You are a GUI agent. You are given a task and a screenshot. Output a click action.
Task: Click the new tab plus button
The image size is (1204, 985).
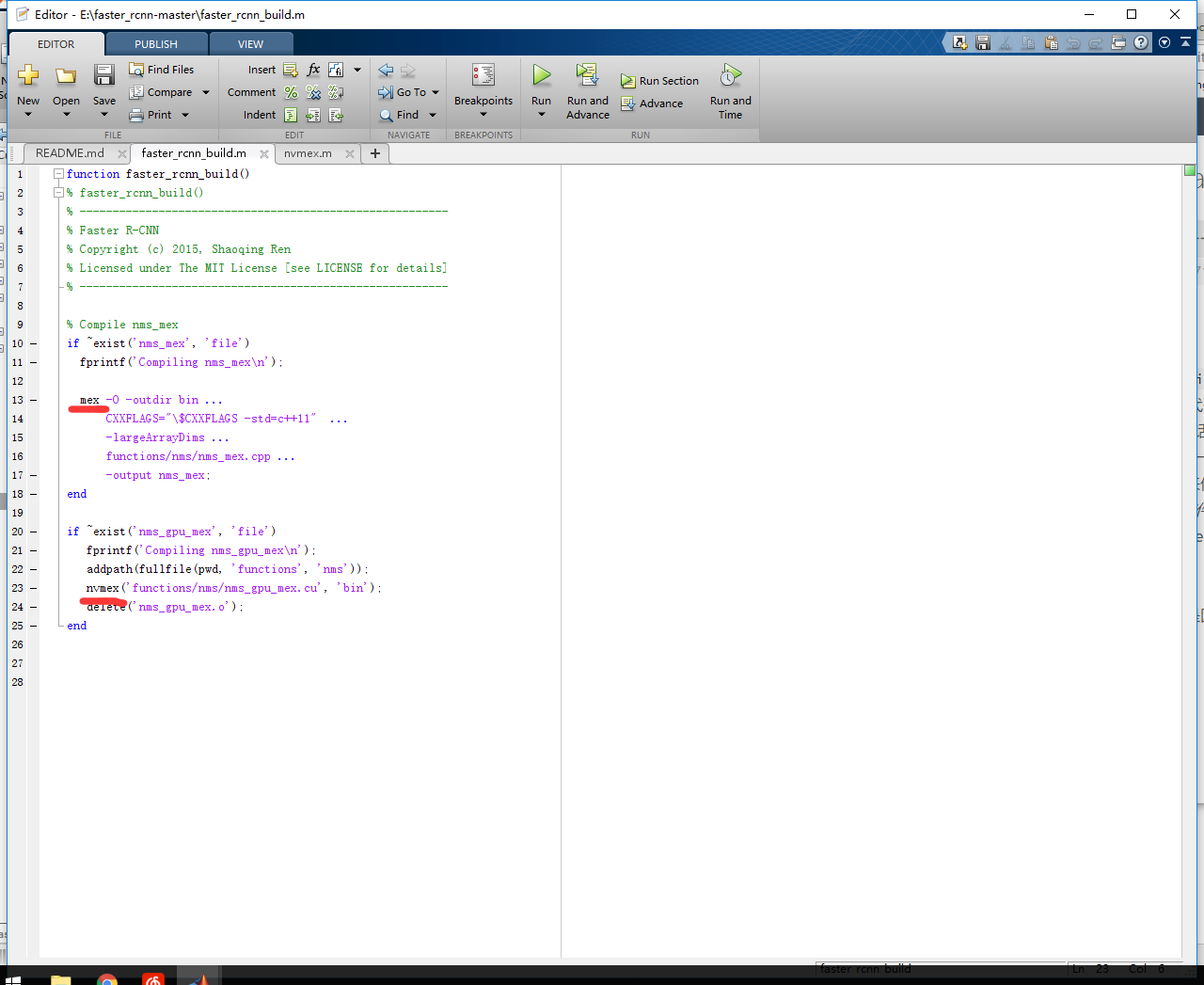point(374,152)
